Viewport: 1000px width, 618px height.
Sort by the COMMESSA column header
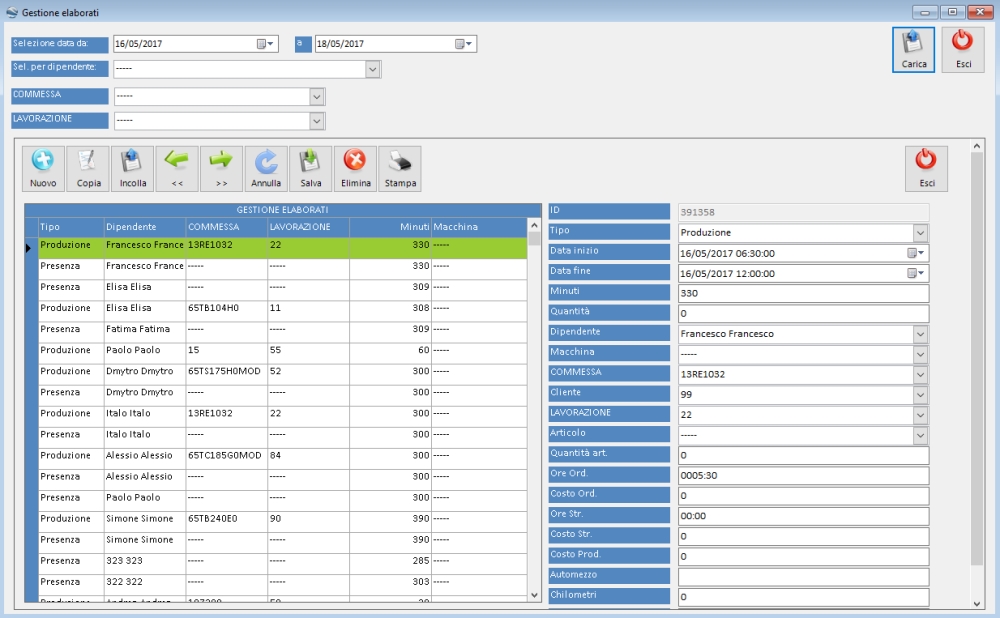pos(226,227)
